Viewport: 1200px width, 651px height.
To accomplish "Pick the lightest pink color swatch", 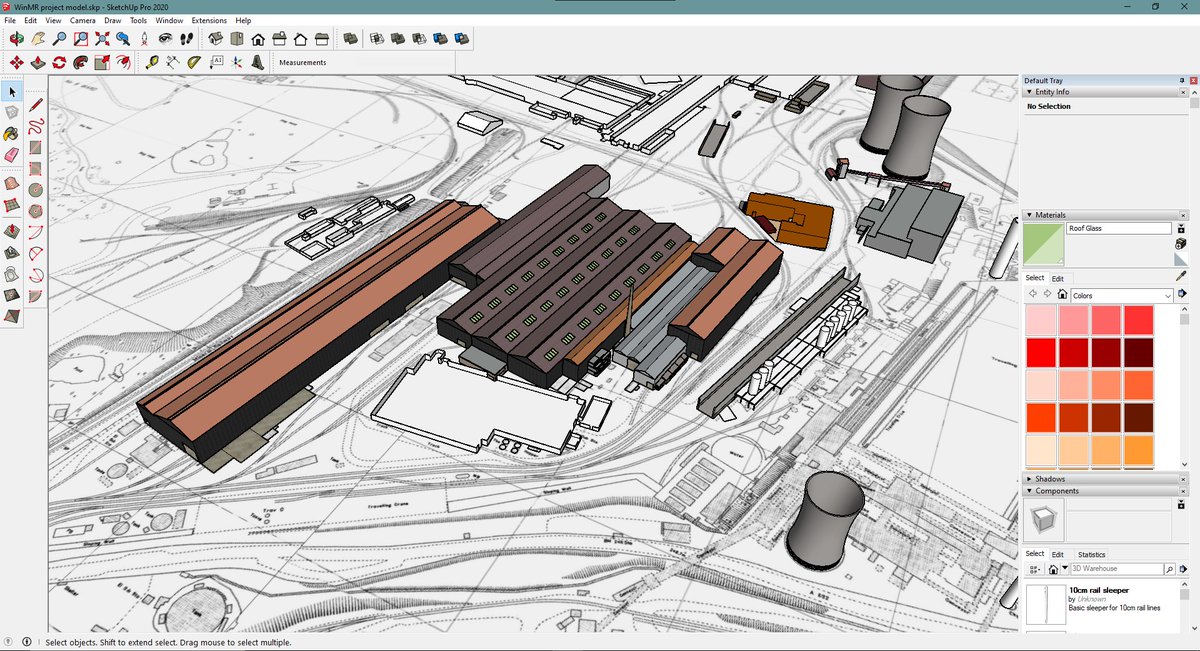I will pyautogui.click(x=1041, y=320).
